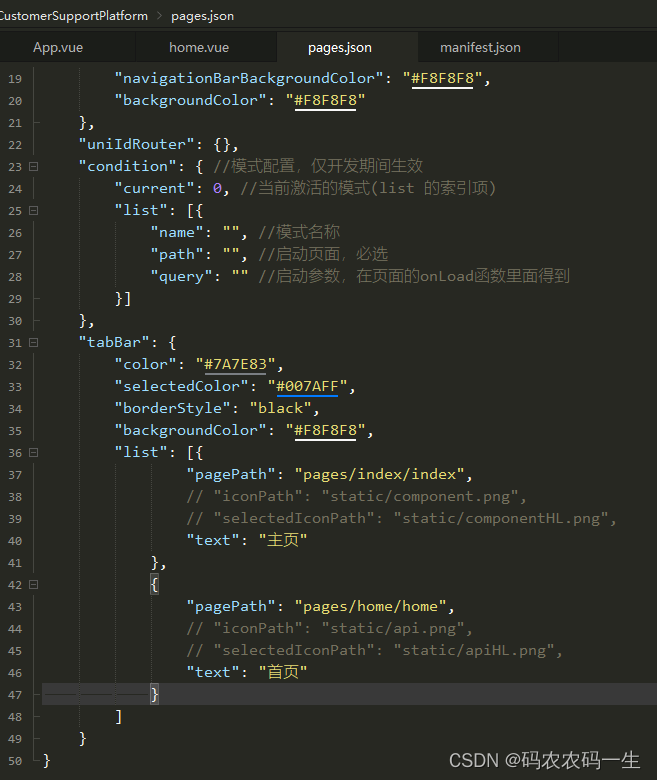Image resolution: width=657 pixels, height=780 pixels.
Task: Collapse the fold at line 23 condition
Action: coord(34,166)
